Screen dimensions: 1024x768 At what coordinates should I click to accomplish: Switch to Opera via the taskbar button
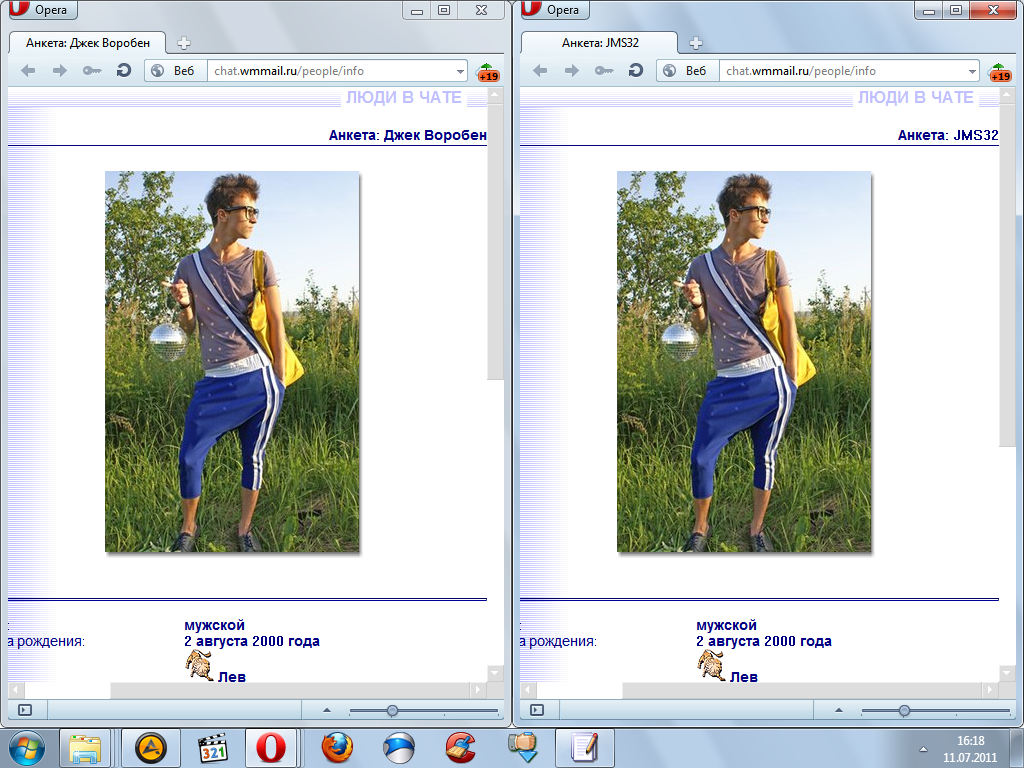point(270,748)
